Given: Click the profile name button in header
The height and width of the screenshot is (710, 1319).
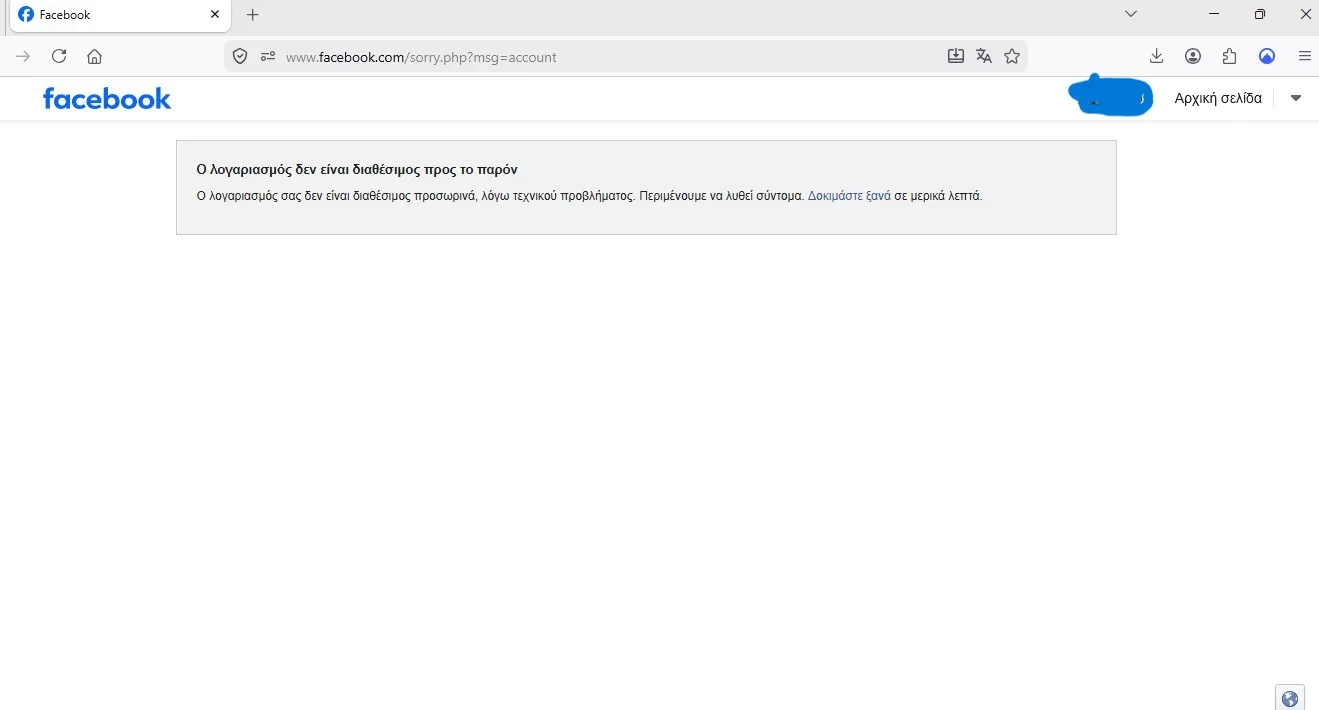Looking at the screenshot, I should 1111,97.
